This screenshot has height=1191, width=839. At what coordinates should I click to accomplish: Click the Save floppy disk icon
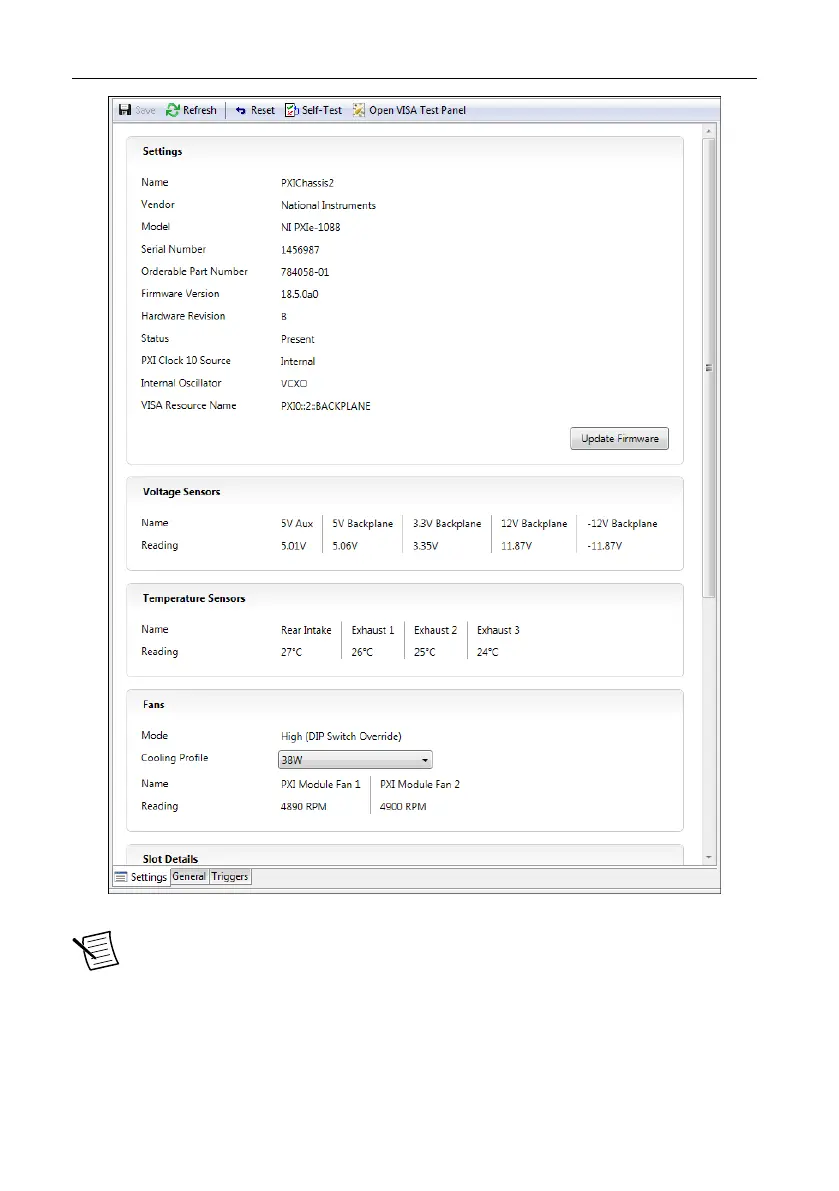(x=125, y=110)
